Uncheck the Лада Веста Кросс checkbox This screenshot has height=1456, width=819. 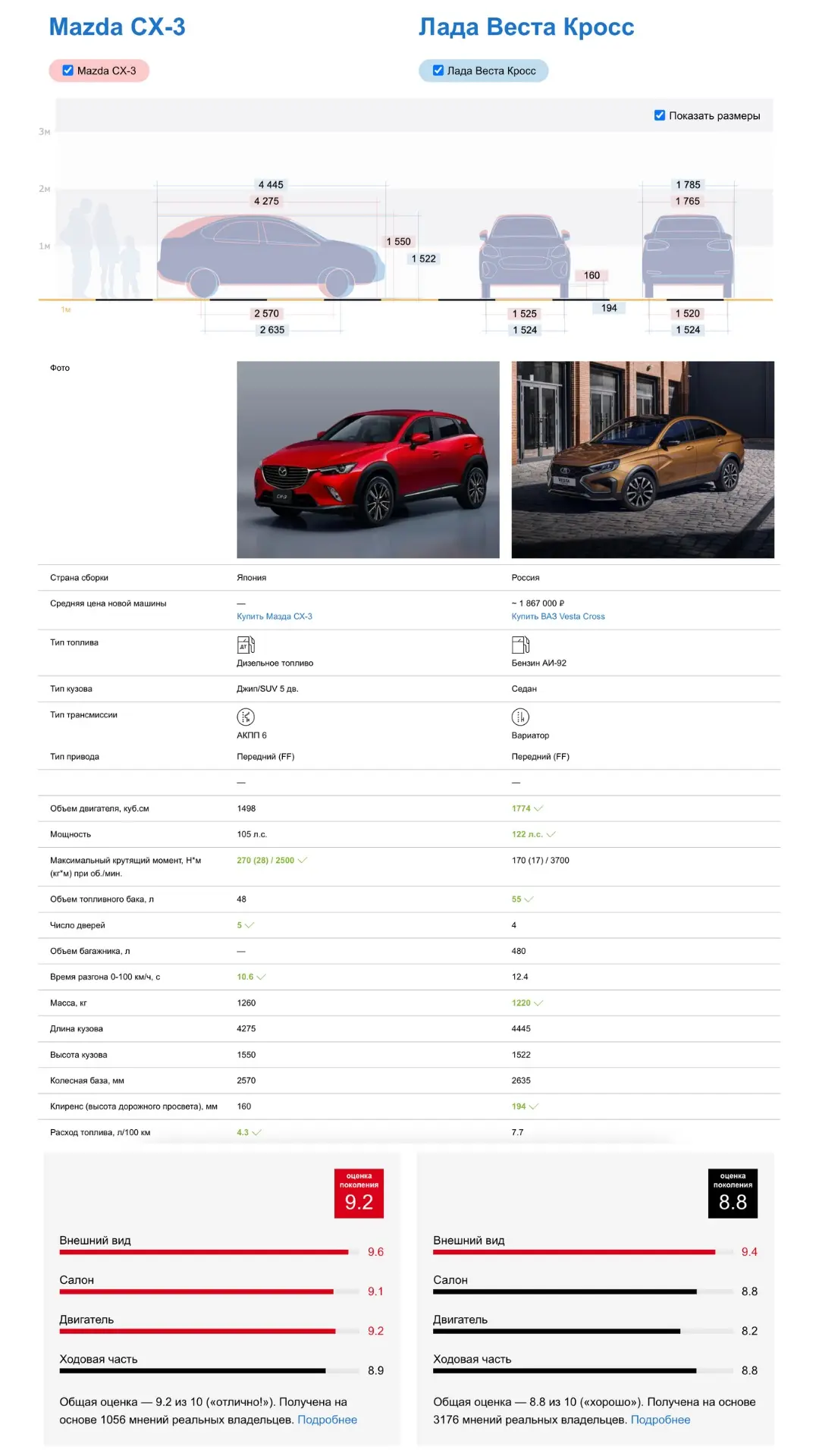[438, 71]
